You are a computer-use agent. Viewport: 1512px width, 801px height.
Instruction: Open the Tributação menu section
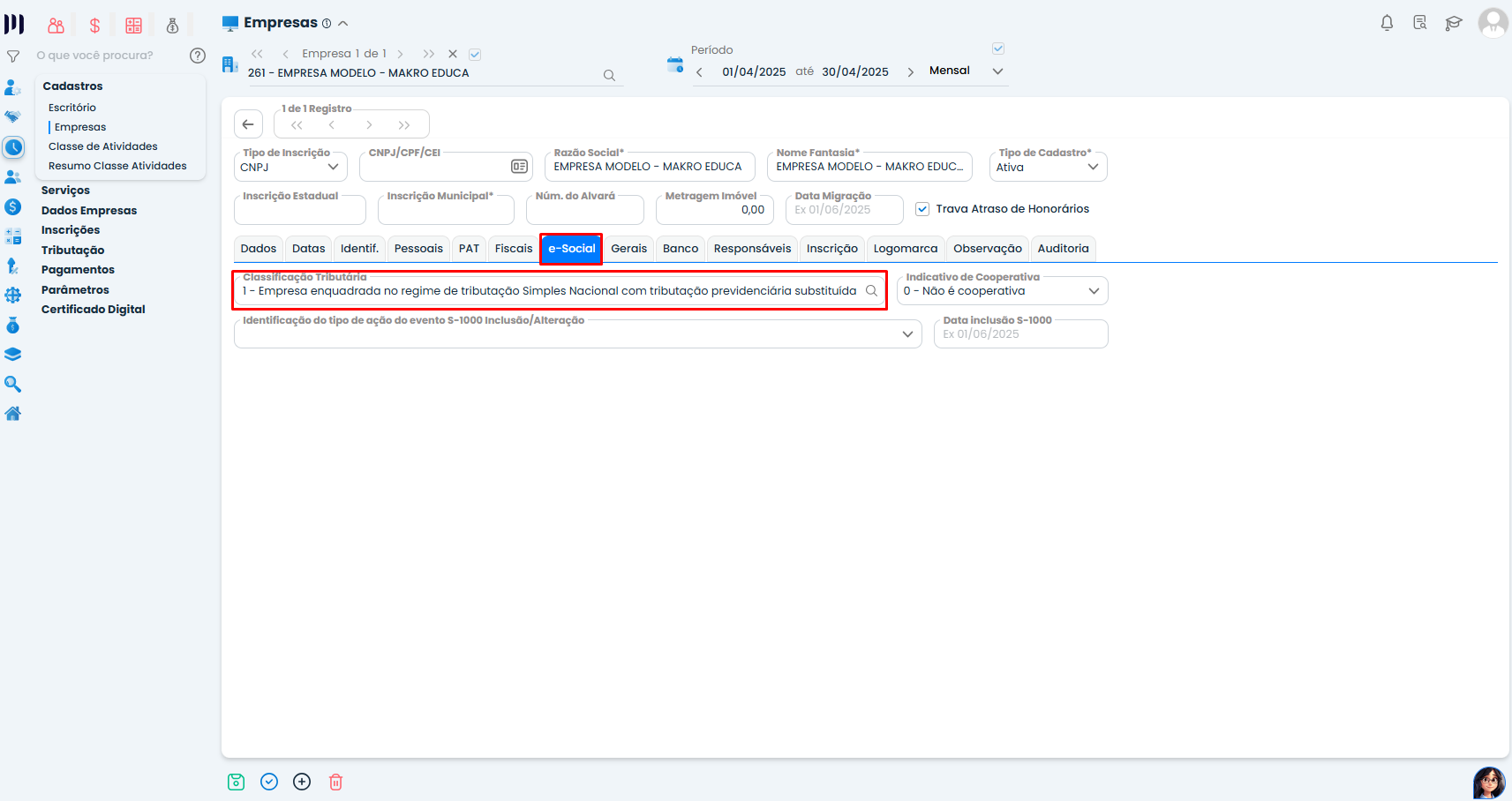coord(72,251)
